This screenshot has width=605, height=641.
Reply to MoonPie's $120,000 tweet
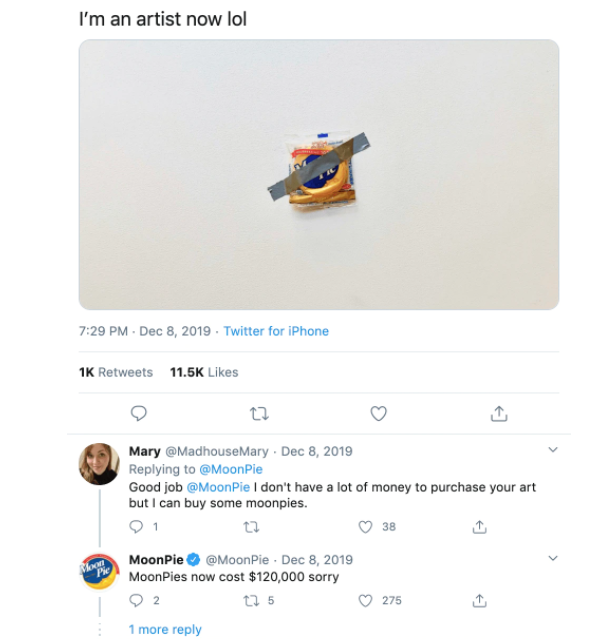pyautogui.click(x=138, y=600)
